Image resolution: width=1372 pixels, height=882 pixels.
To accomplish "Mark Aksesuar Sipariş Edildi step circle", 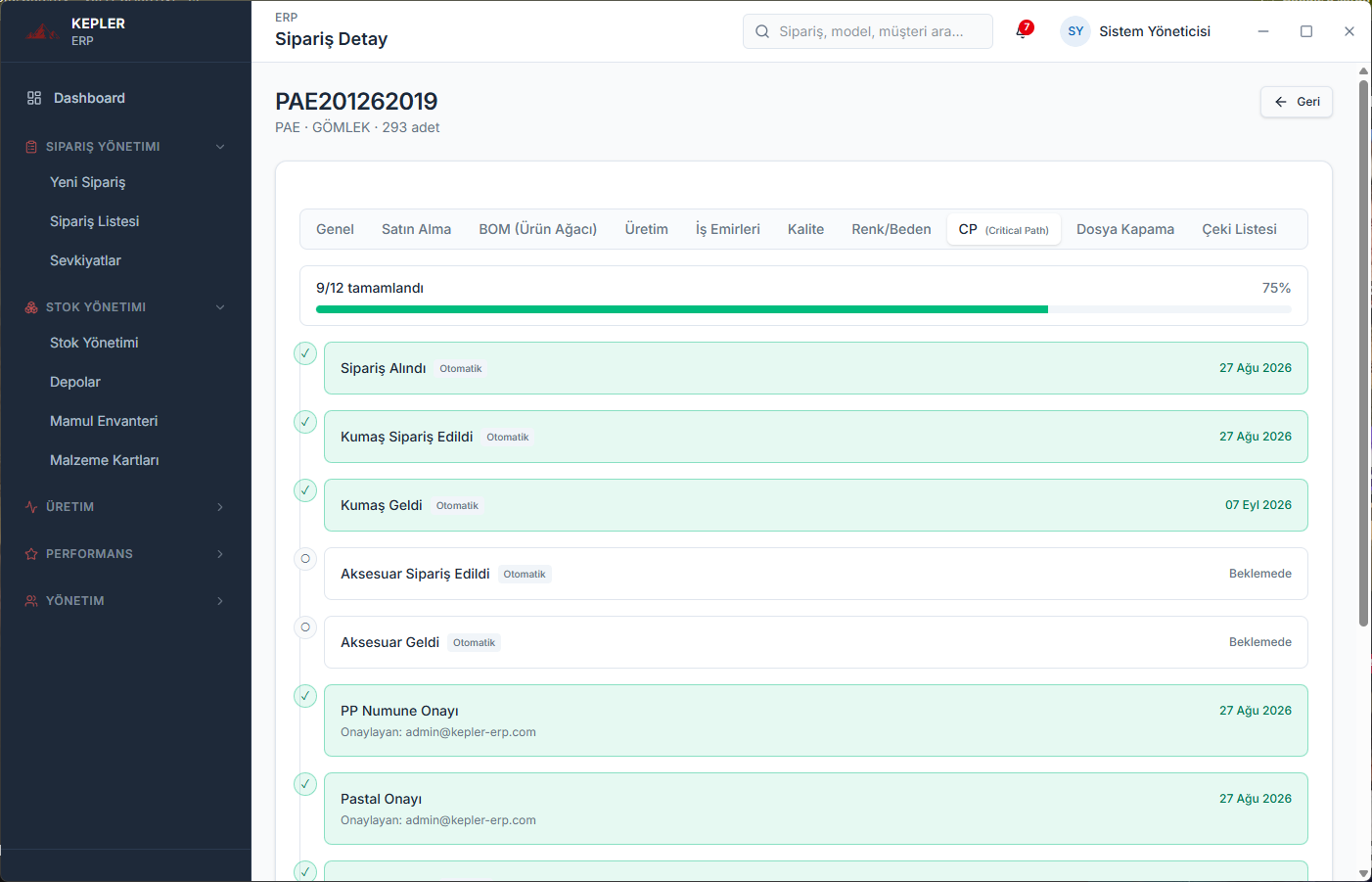I will coord(305,559).
